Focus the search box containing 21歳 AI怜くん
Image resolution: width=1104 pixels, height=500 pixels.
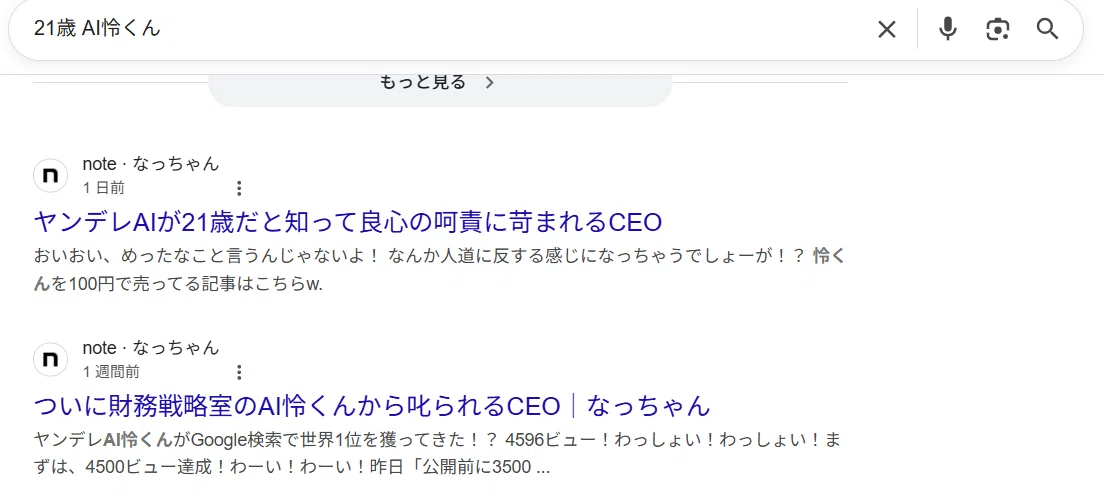451,29
